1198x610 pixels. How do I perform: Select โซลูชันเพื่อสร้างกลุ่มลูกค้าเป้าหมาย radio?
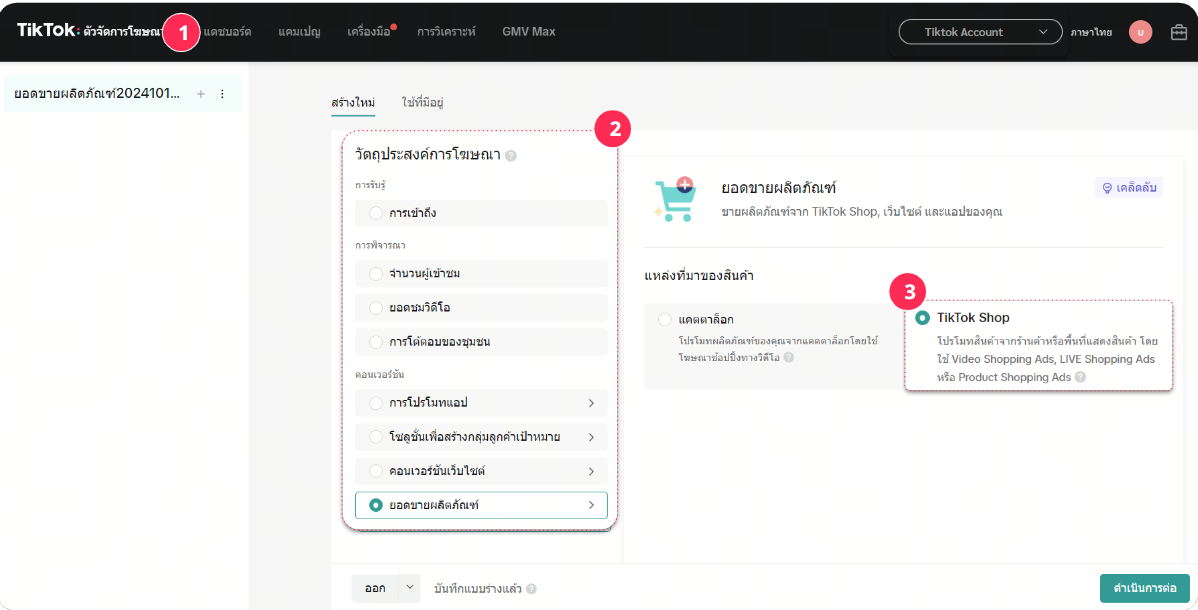click(x=376, y=436)
